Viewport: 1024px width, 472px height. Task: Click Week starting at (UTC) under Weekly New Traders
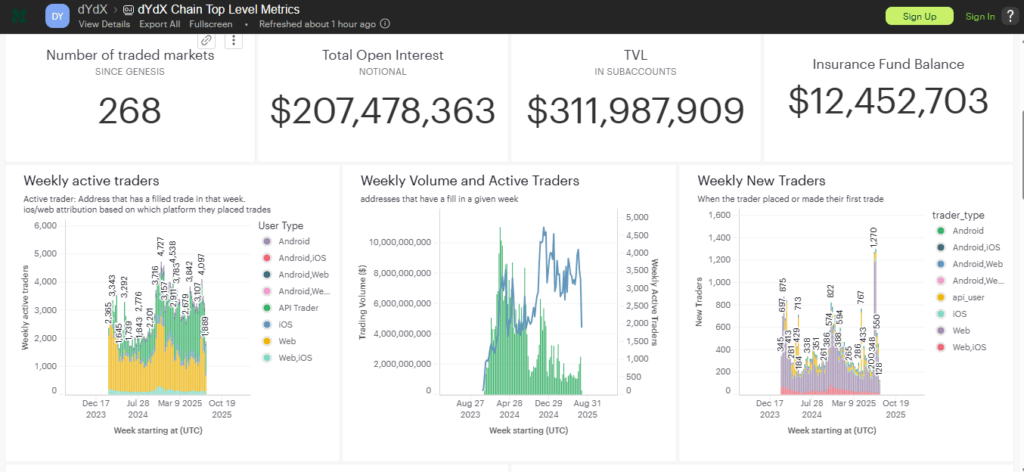coord(831,431)
